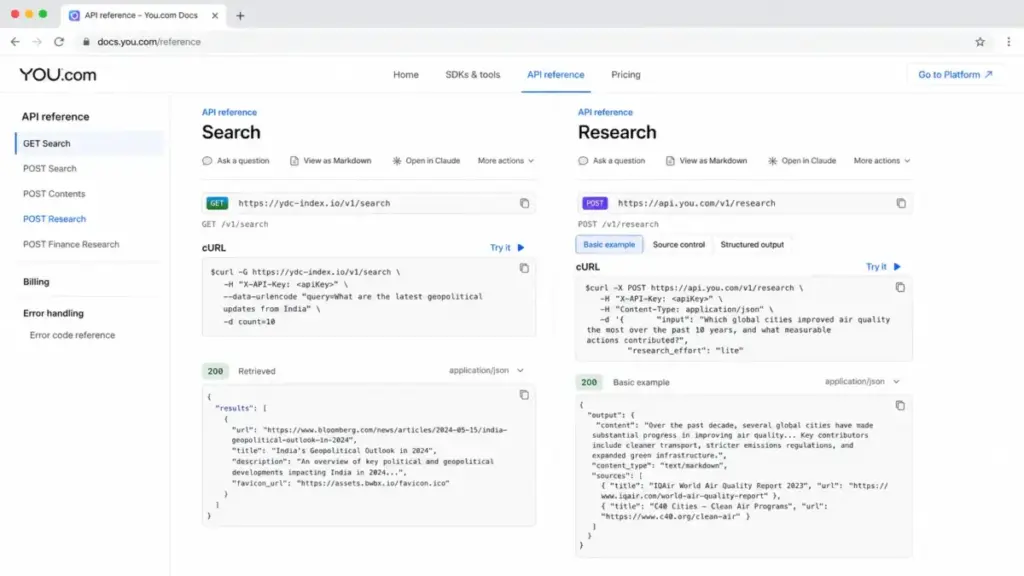Click API reference breadcrumb above Search
Viewport: 1024px width, 576px height.
pyautogui.click(x=229, y=112)
